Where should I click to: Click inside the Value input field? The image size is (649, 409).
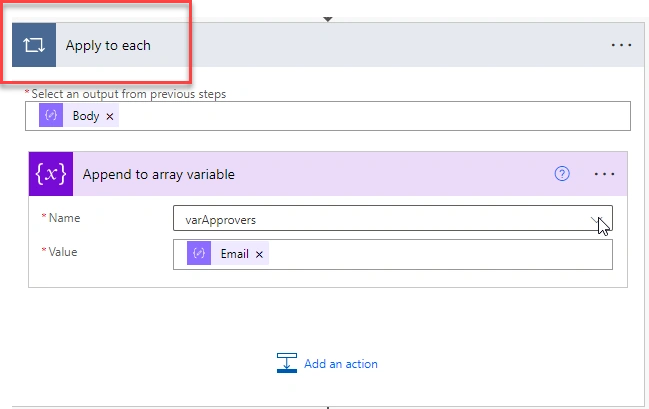(x=393, y=255)
